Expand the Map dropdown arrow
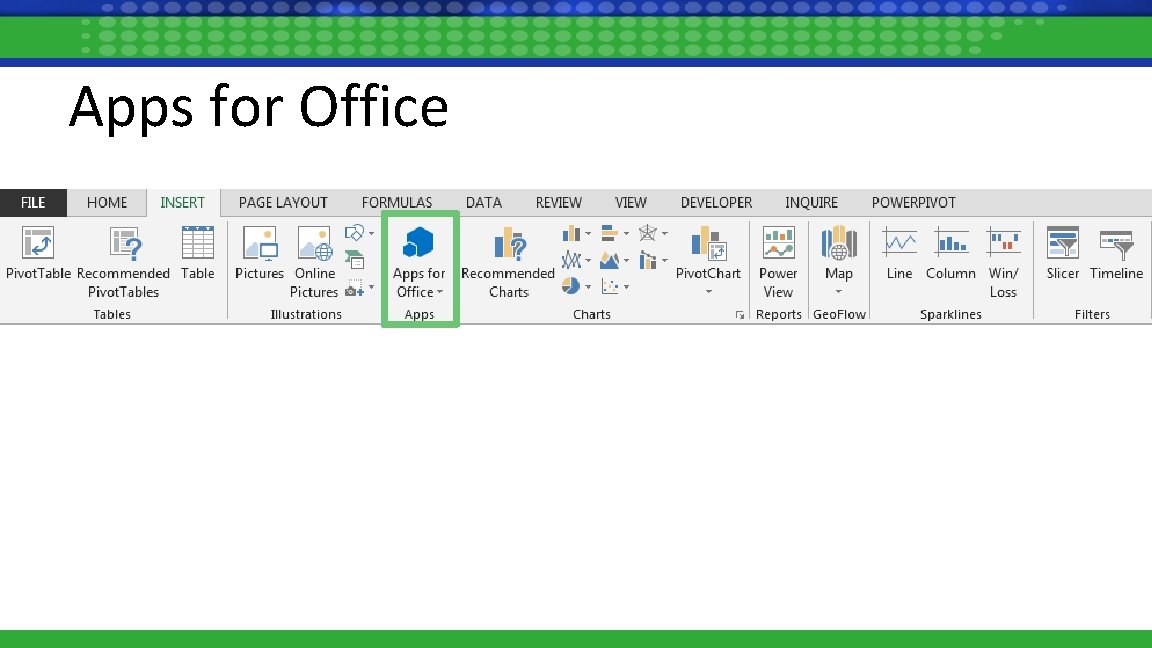 click(838, 292)
